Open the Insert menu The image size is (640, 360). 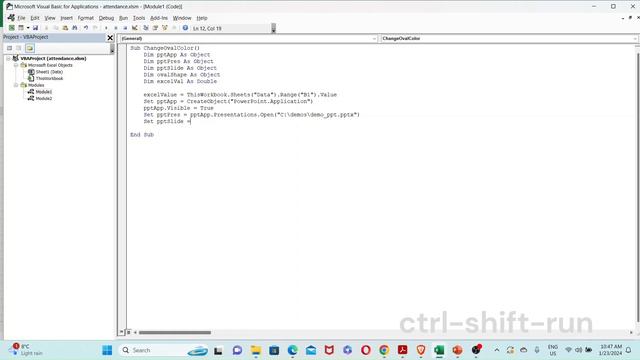coord(67,18)
